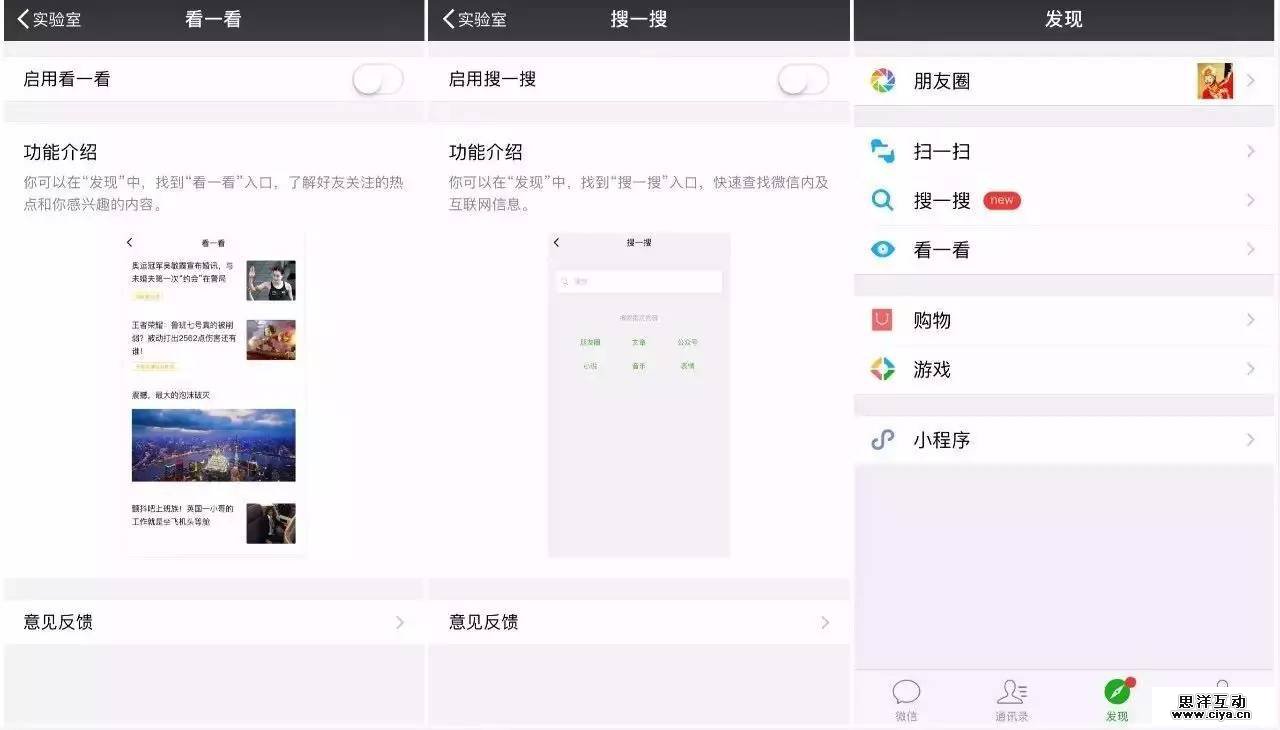The height and width of the screenshot is (730, 1280).
Task: Go back to 实验室 from 看一看
Action: click(x=49, y=19)
